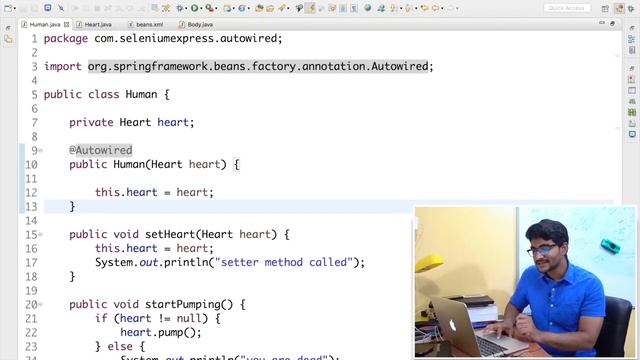Click line number 13 in gutter
Image resolution: width=640 pixels, height=360 pixels.
[x=31, y=207]
